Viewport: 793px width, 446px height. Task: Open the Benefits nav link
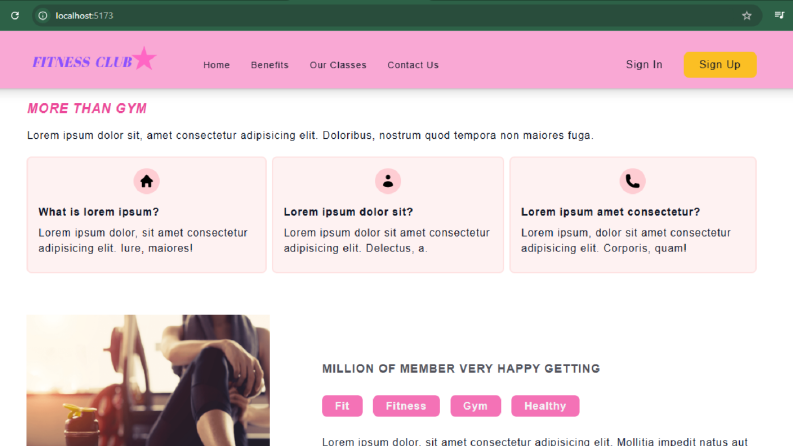pos(270,65)
